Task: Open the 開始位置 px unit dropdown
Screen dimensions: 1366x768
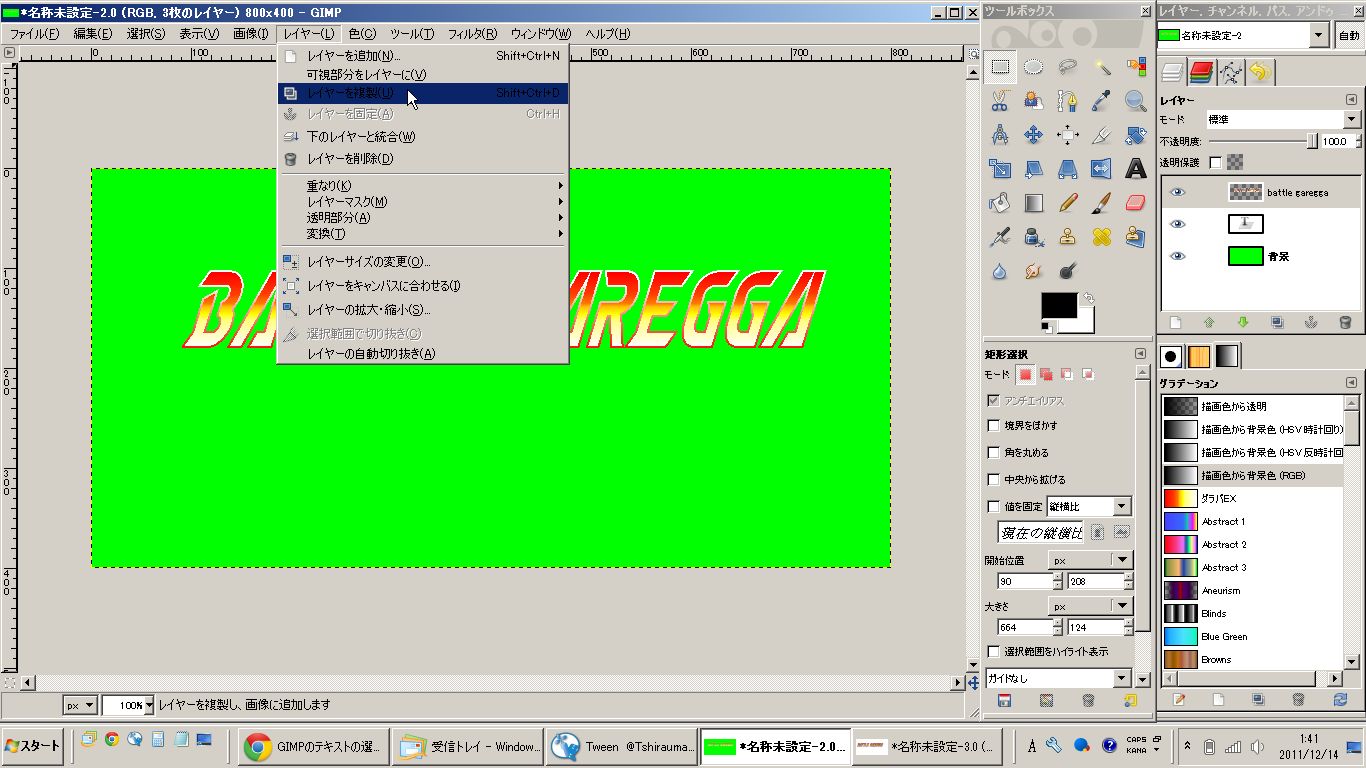Action: coord(1089,559)
